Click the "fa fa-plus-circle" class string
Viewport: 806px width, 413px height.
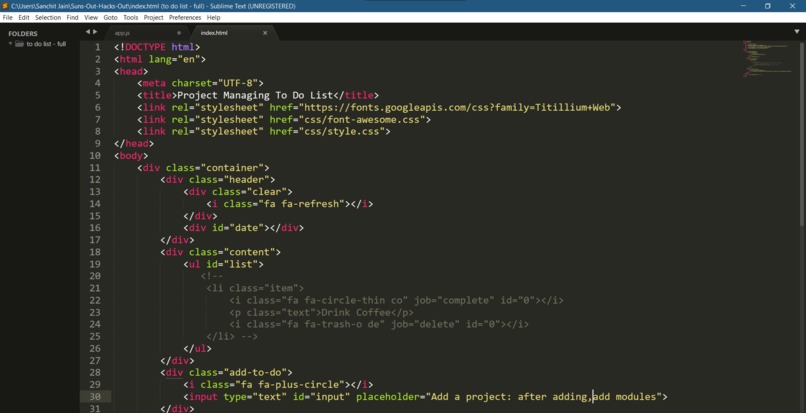pyautogui.click(x=289, y=385)
